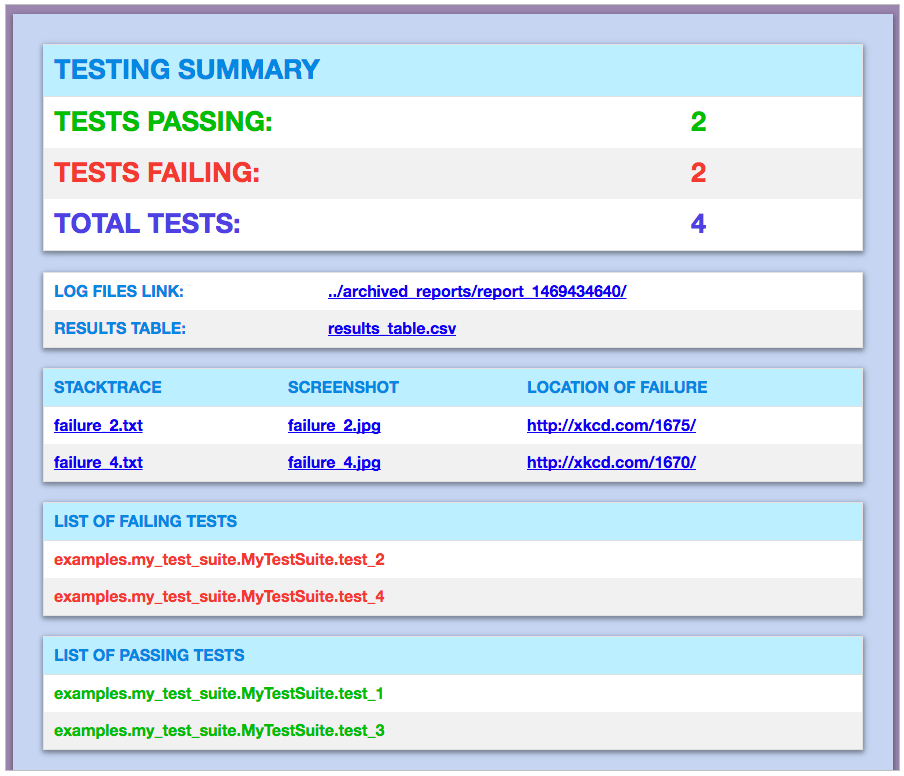
Task: Visit the xkcd.com/1670 failure location
Action: (611, 462)
